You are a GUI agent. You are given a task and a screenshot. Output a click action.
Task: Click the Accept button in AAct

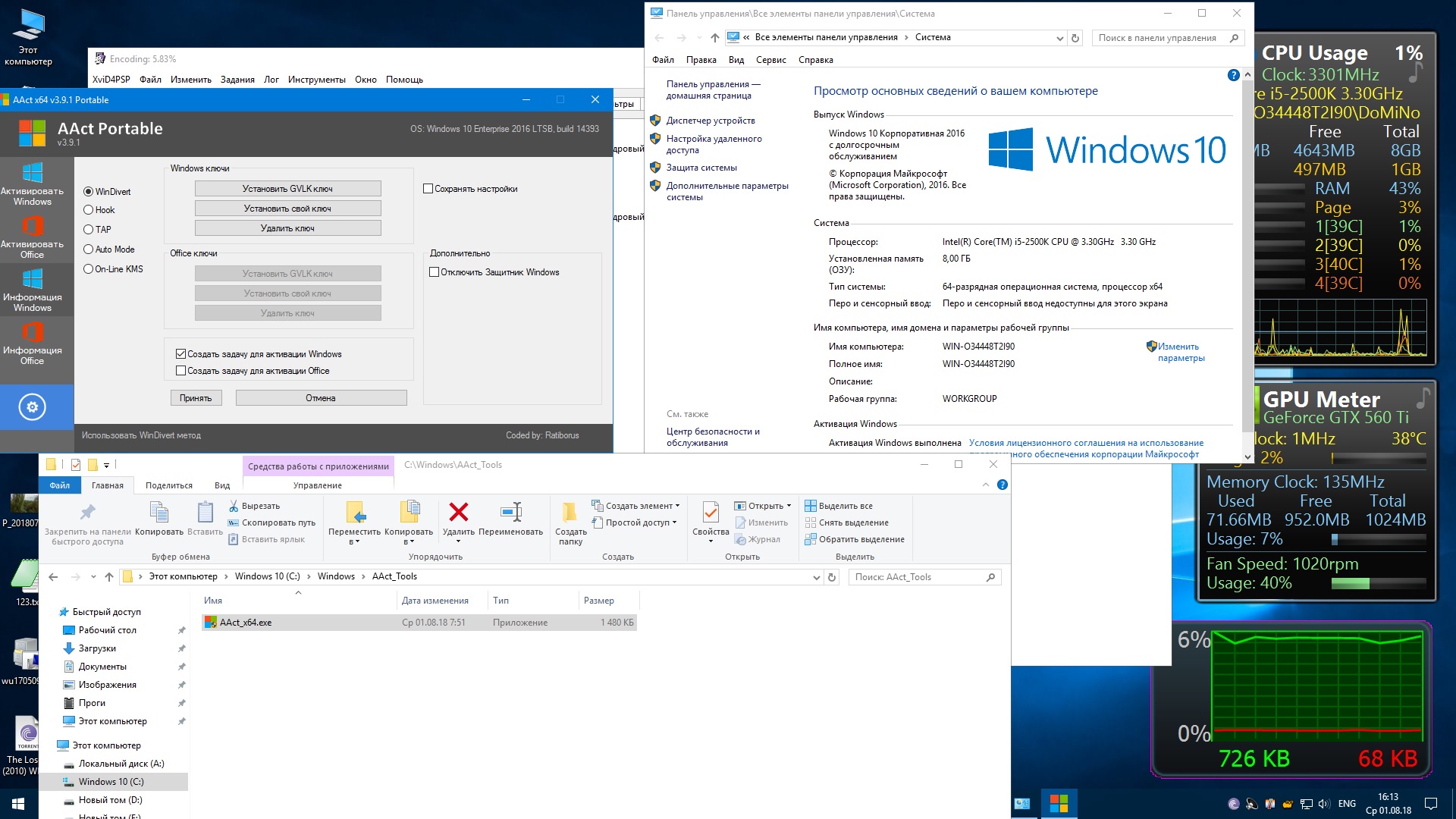click(x=196, y=398)
